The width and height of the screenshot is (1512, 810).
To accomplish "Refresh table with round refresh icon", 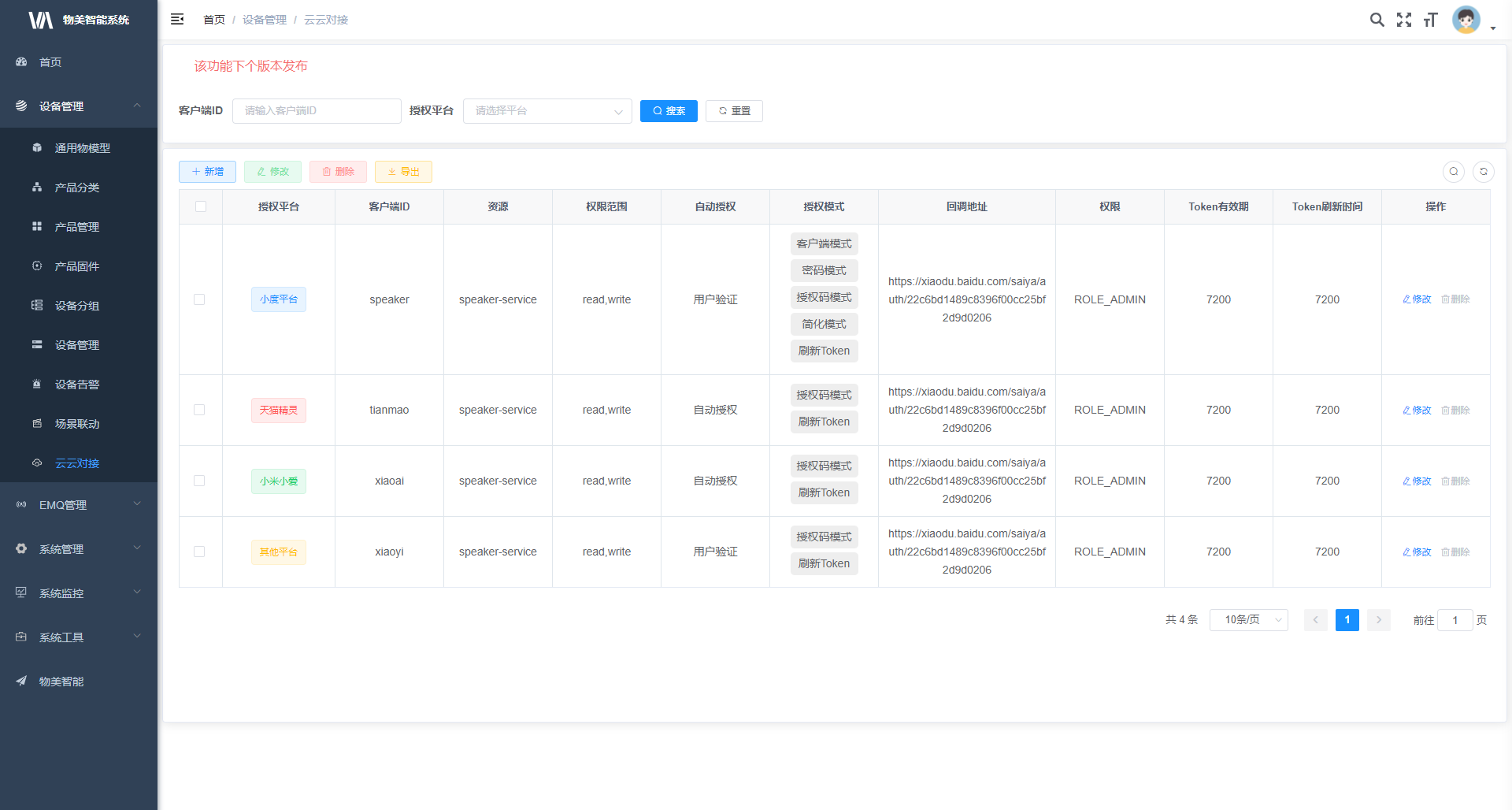I will pos(1483,172).
